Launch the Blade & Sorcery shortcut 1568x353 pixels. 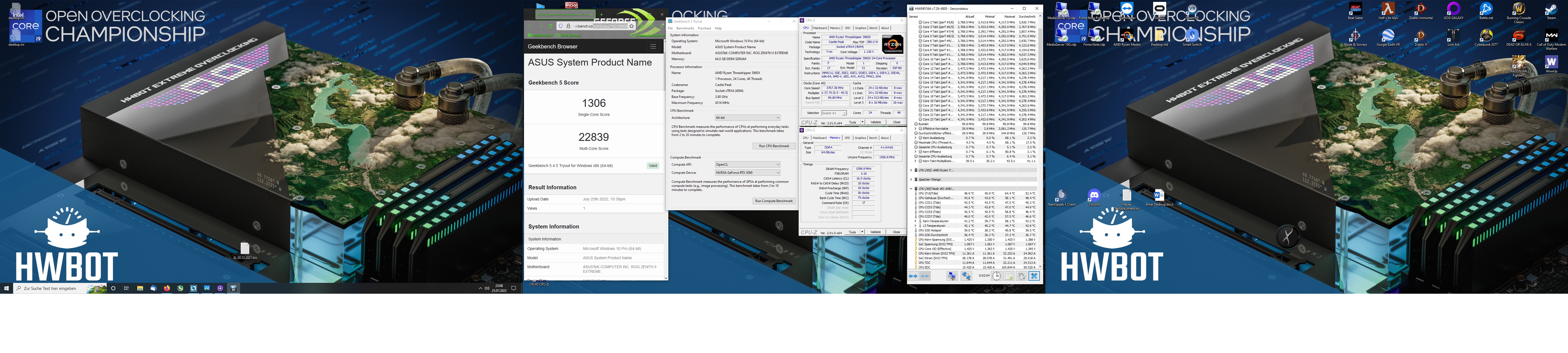click(1356, 37)
